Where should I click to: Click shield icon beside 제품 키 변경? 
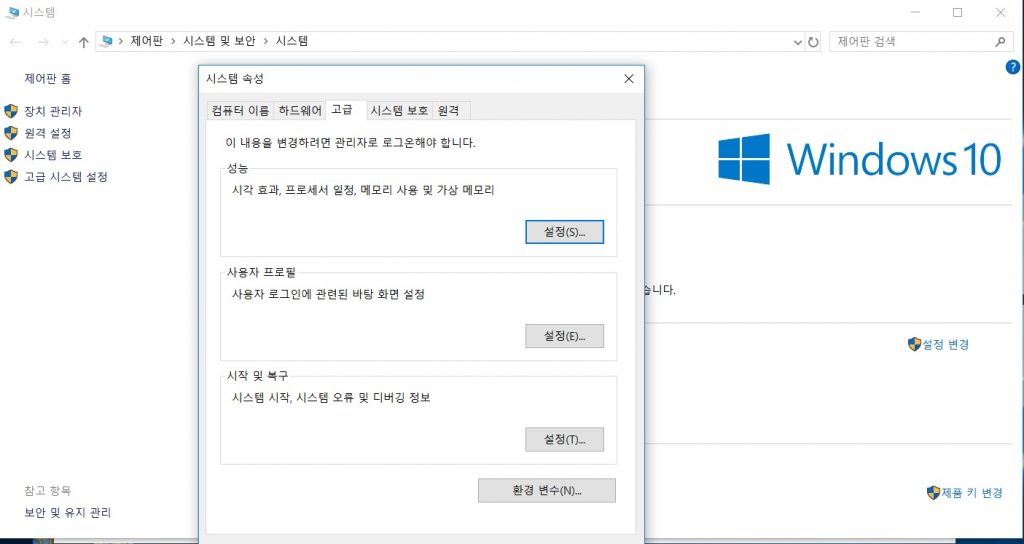coord(933,492)
